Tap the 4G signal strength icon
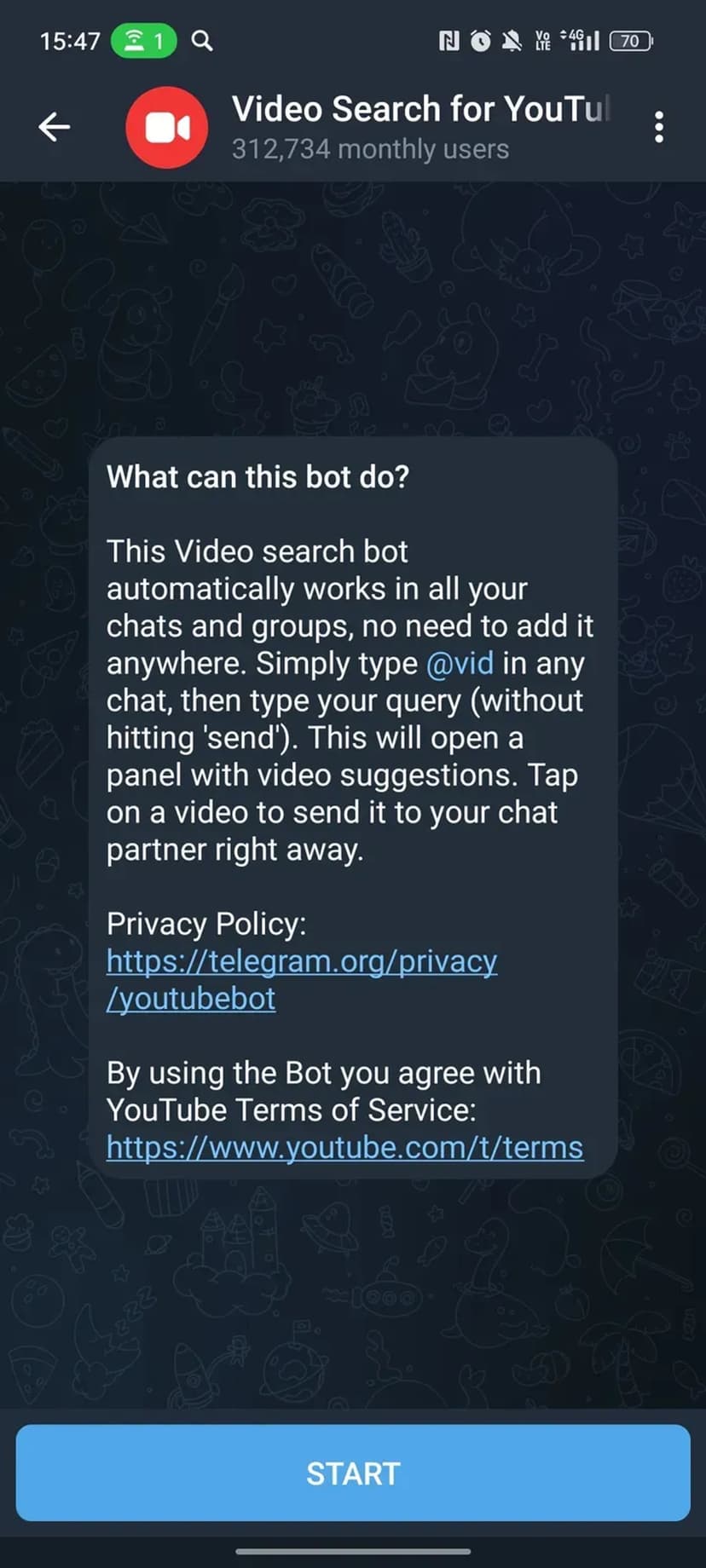The height and width of the screenshot is (1568, 706). click(x=580, y=40)
